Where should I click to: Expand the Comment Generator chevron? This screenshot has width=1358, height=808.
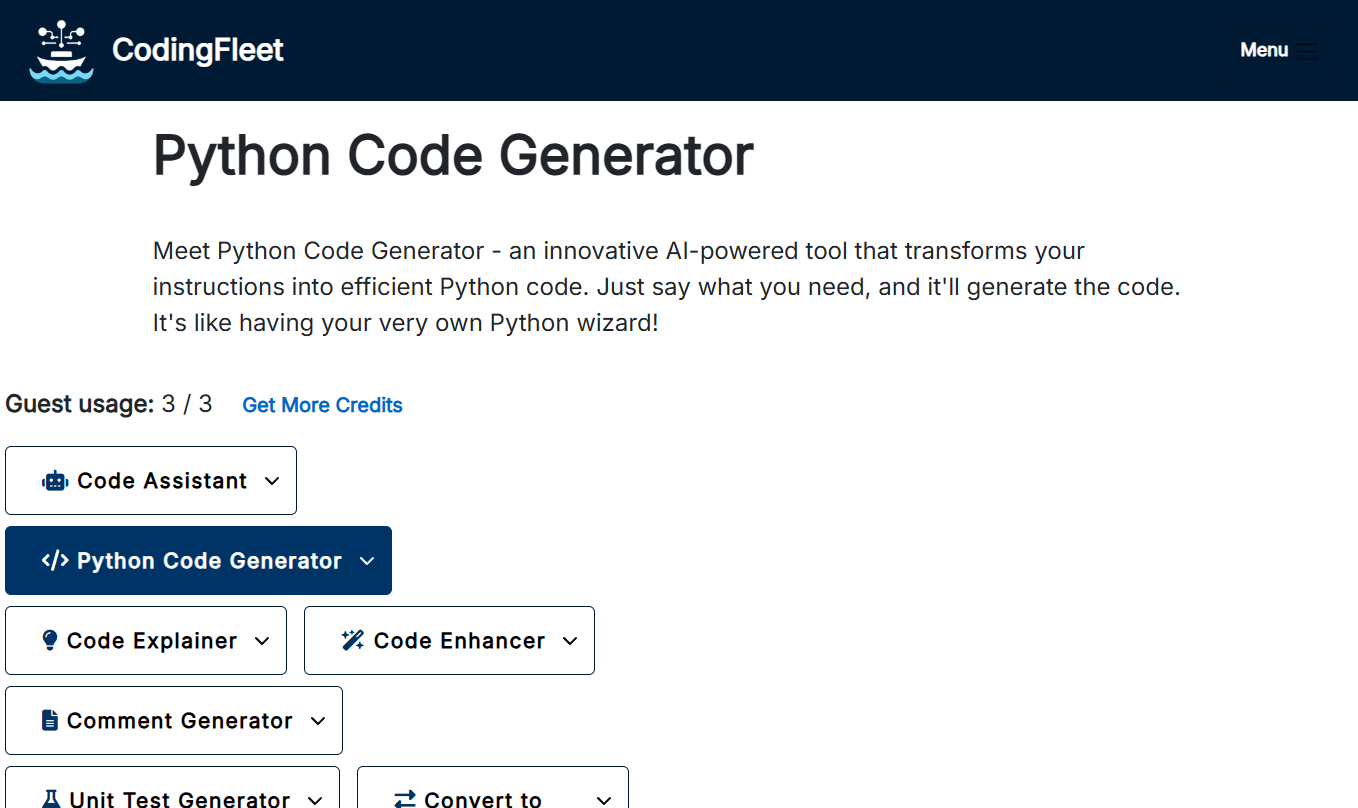coord(318,721)
